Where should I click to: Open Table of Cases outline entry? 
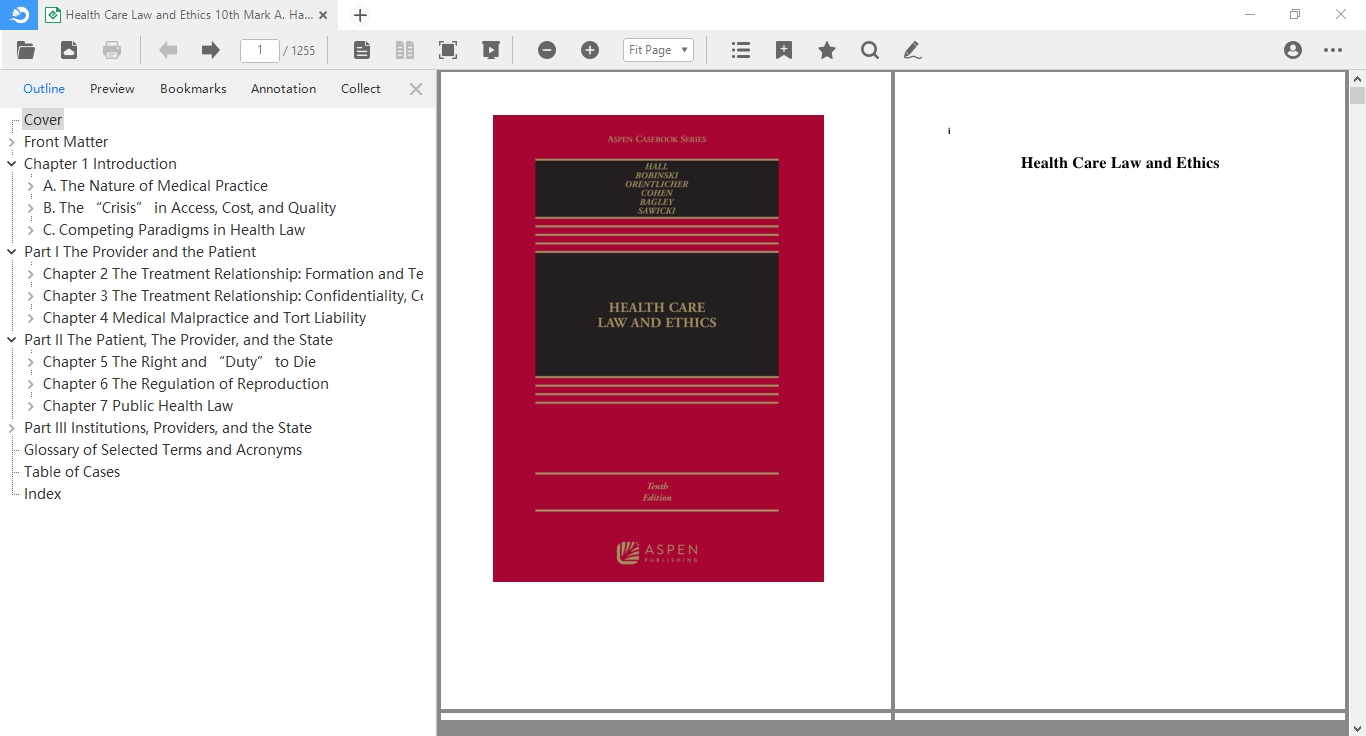tap(72, 472)
